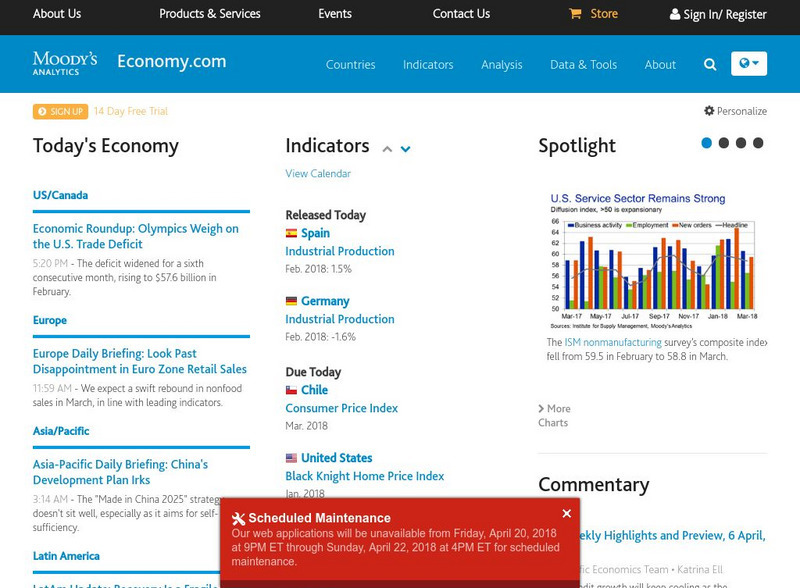Open the ISM nonmanufacturing link
The height and width of the screenshot is (588, 800).
click(613, 342)
